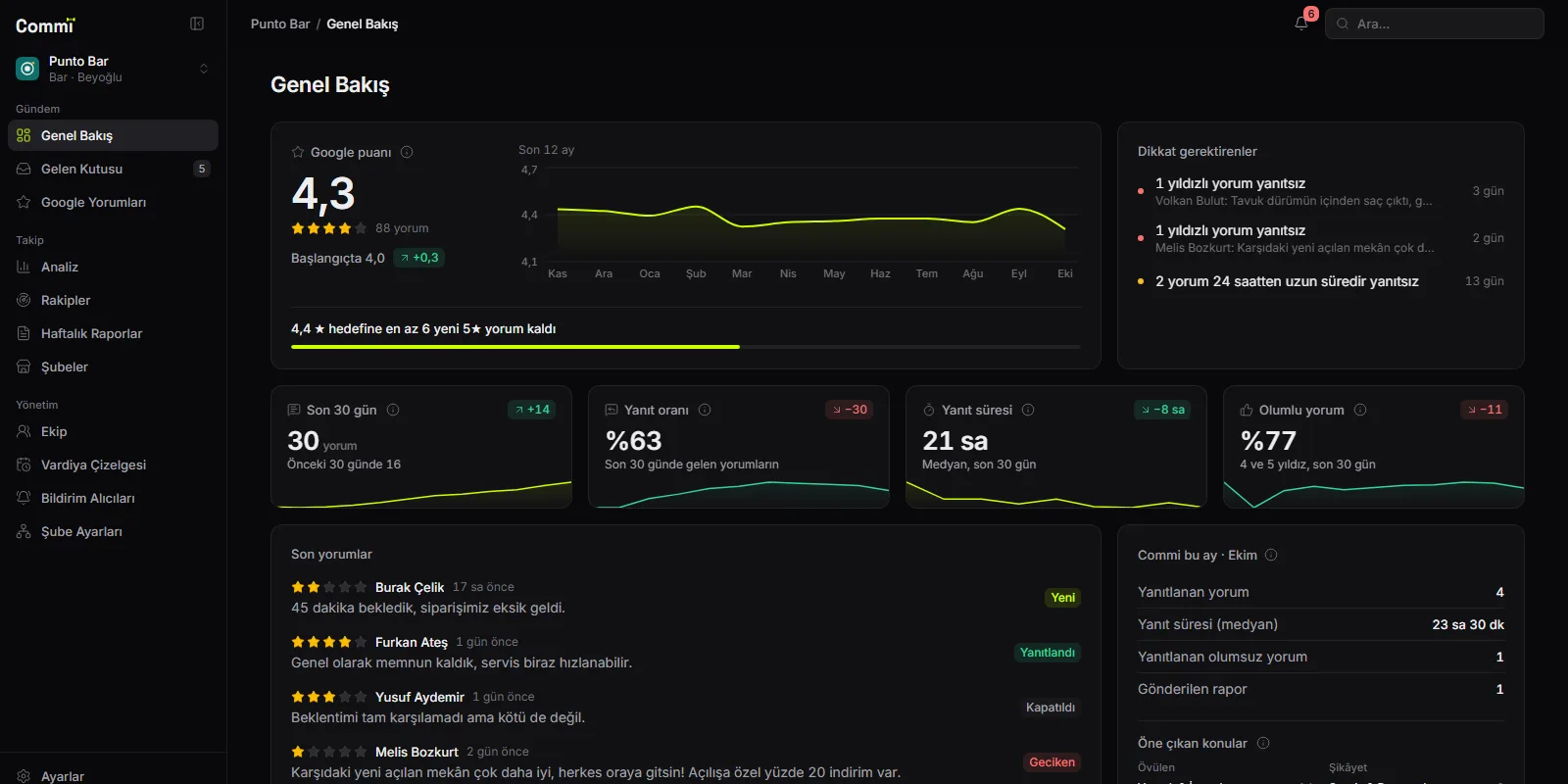
Task: Click the Gönderilen rapor row
Action: coord(1321,689)
